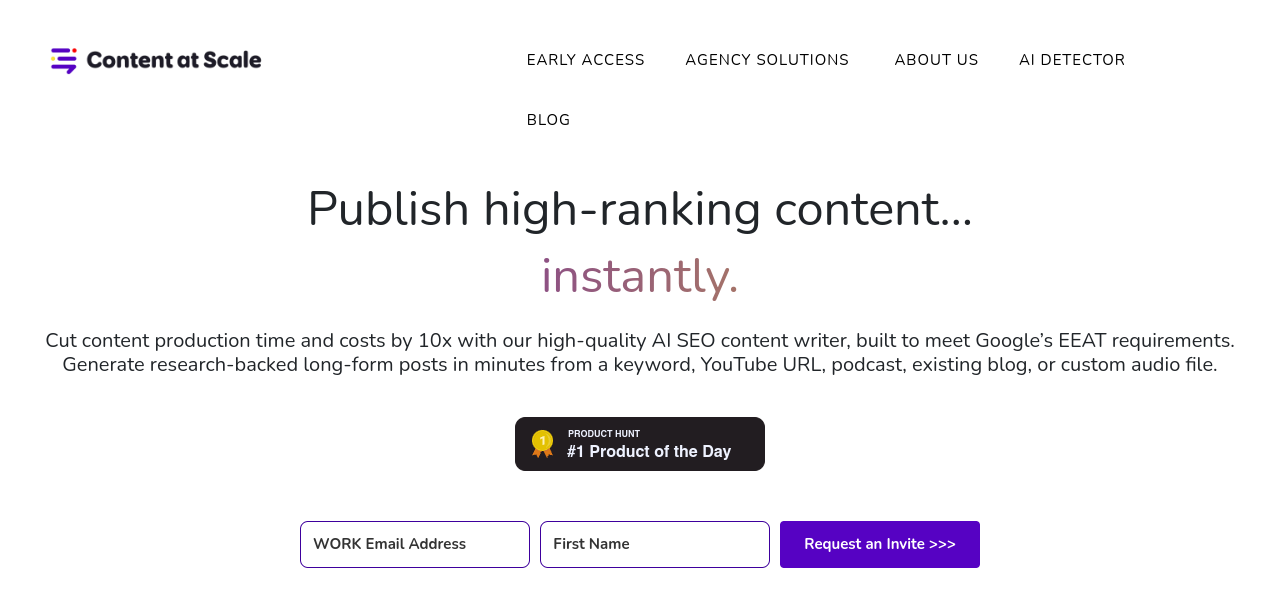Focus the WORK Email Address field
The width and height of the screenshot is (1280, 600).
tap(415, 544)
